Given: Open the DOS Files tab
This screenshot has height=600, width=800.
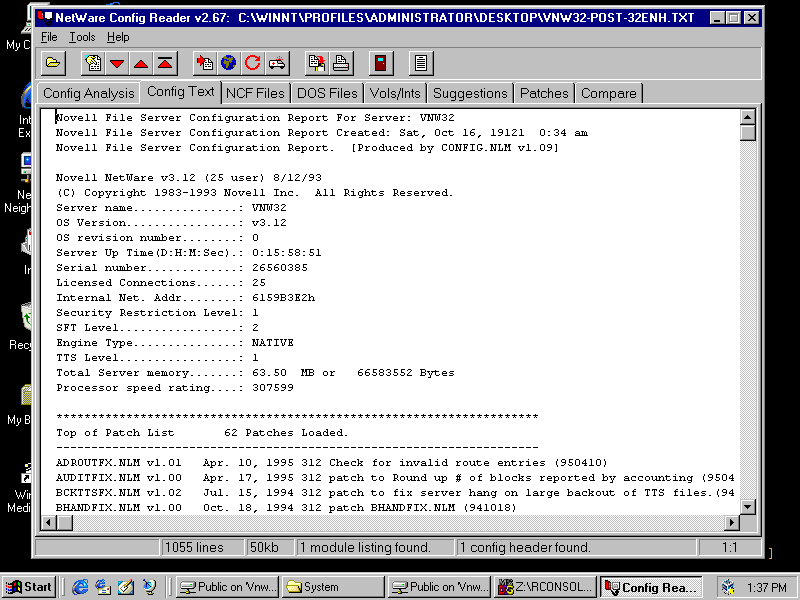Looking at the screenshot, I should tap(327, 93).
